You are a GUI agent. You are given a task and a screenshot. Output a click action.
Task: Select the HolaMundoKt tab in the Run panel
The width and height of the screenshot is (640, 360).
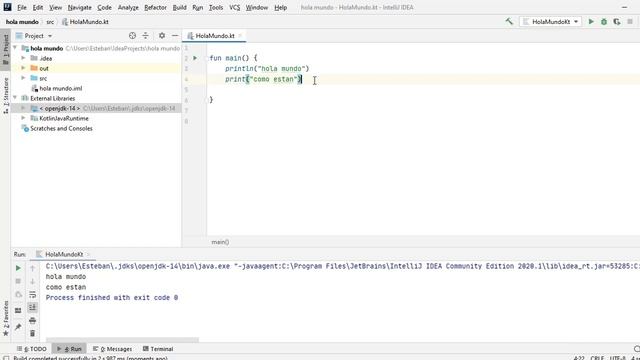[x=64, y=254]
